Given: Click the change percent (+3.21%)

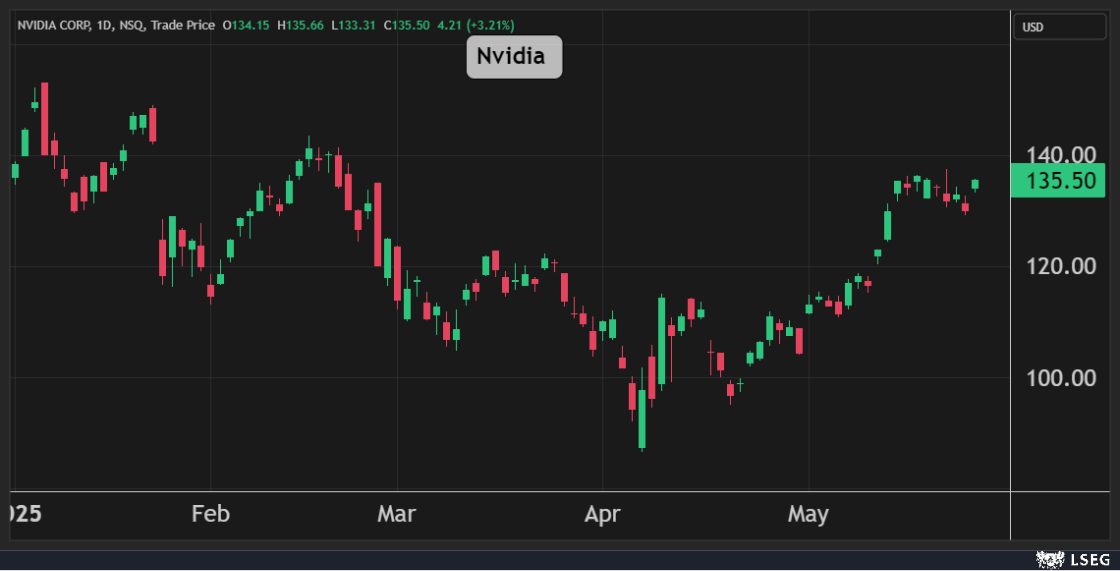Looking at the screenshot, I should 490,25.
